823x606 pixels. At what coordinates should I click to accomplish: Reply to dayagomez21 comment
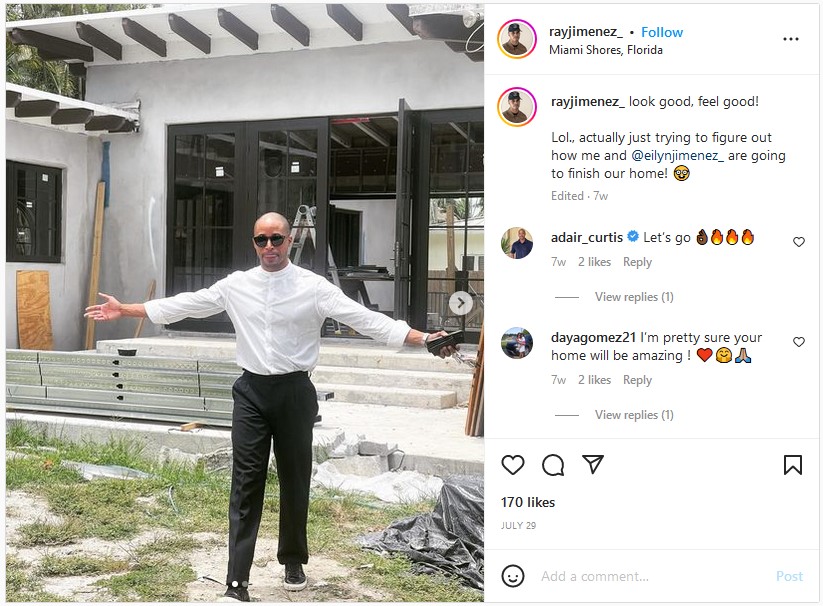tap(637, 380)
